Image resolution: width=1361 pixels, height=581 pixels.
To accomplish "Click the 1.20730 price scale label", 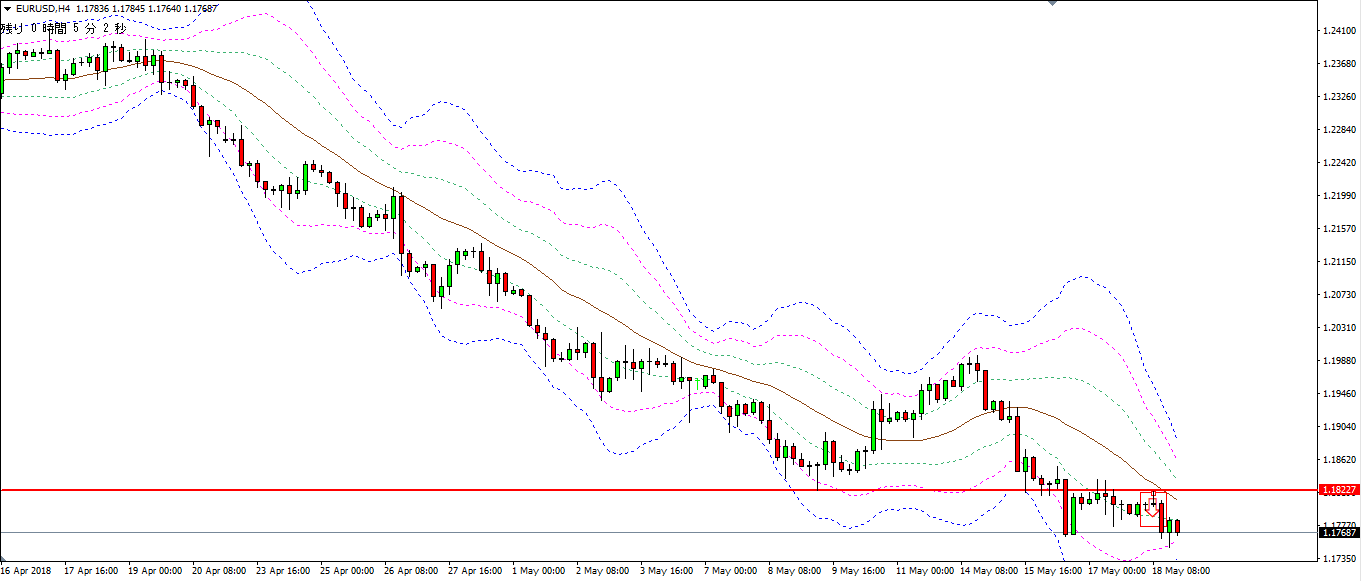I will [x=1338, y=295].
